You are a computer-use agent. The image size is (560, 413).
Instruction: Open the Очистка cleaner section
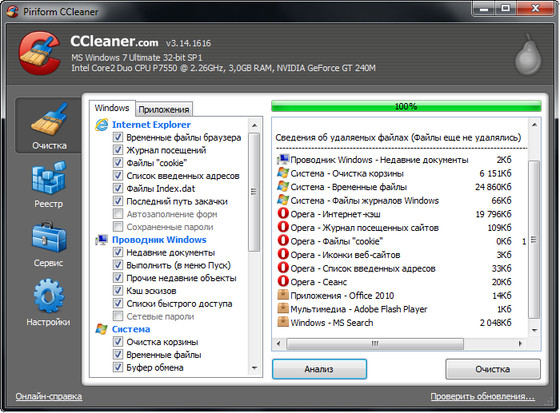click(49, 126)
